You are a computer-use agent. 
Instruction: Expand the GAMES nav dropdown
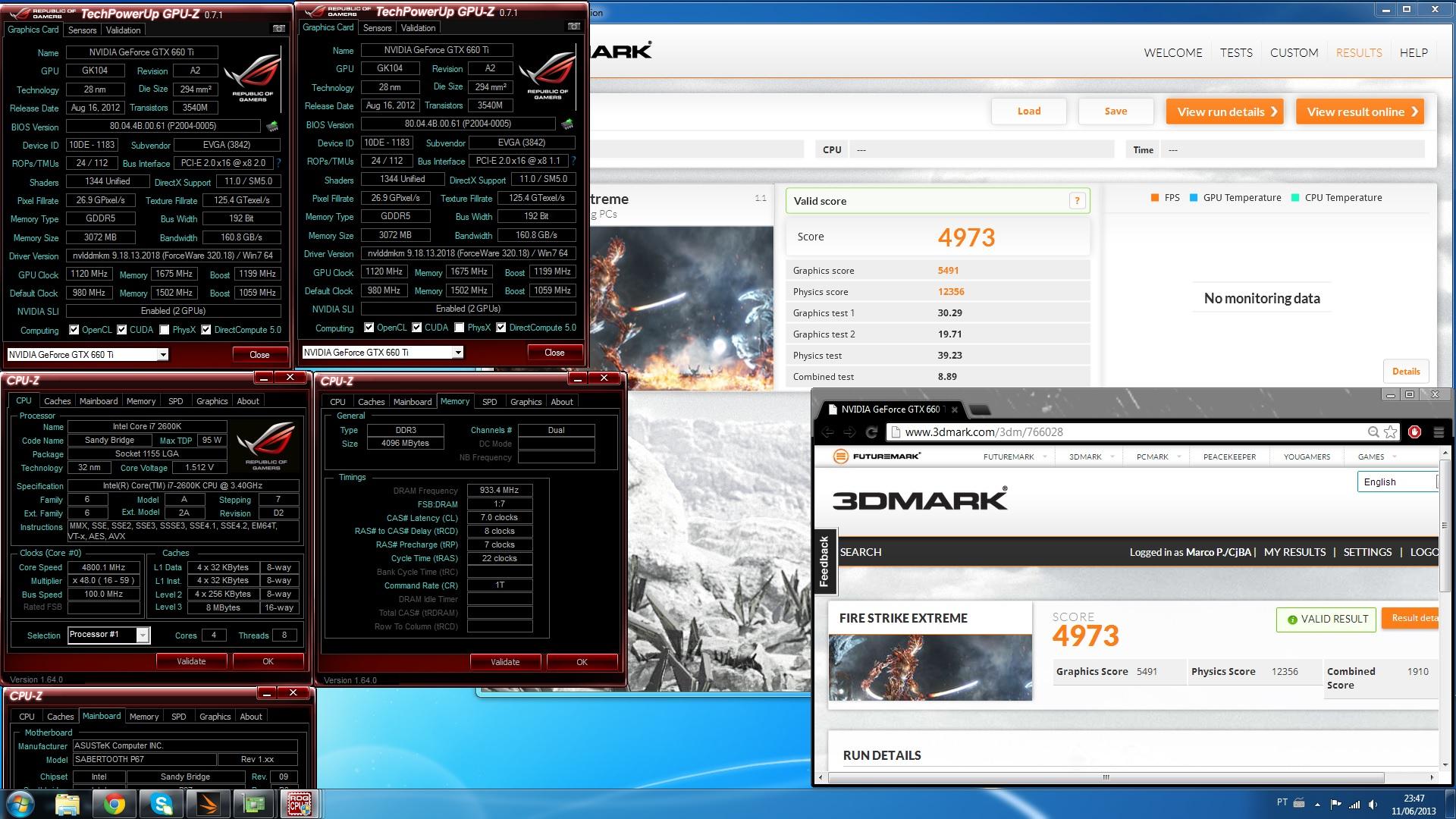click(x=1392, y=457)
